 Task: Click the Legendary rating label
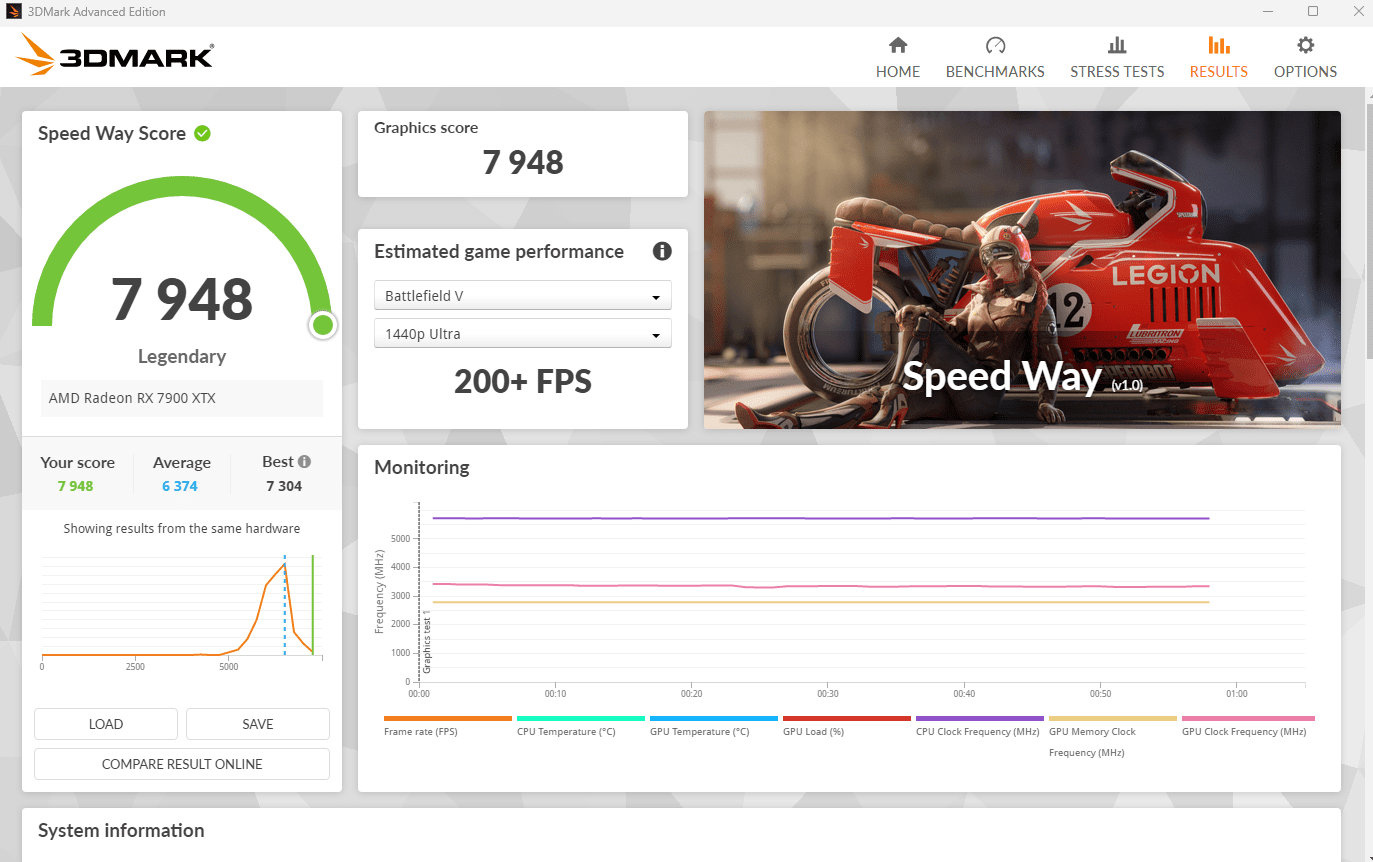click(x=182, y=356)
